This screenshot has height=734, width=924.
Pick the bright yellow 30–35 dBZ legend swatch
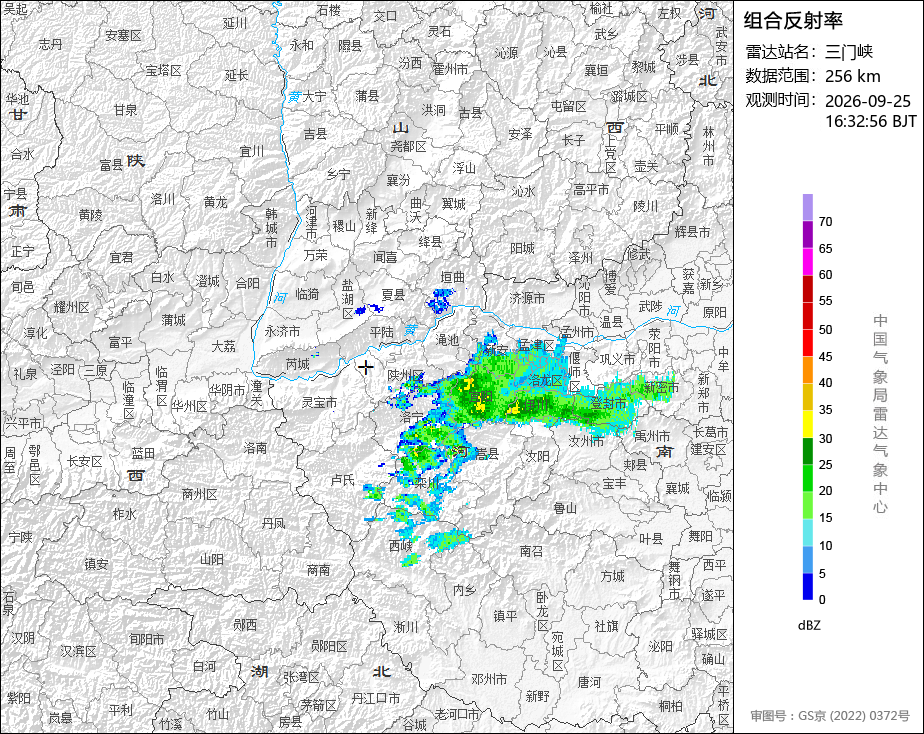point(807,424)
